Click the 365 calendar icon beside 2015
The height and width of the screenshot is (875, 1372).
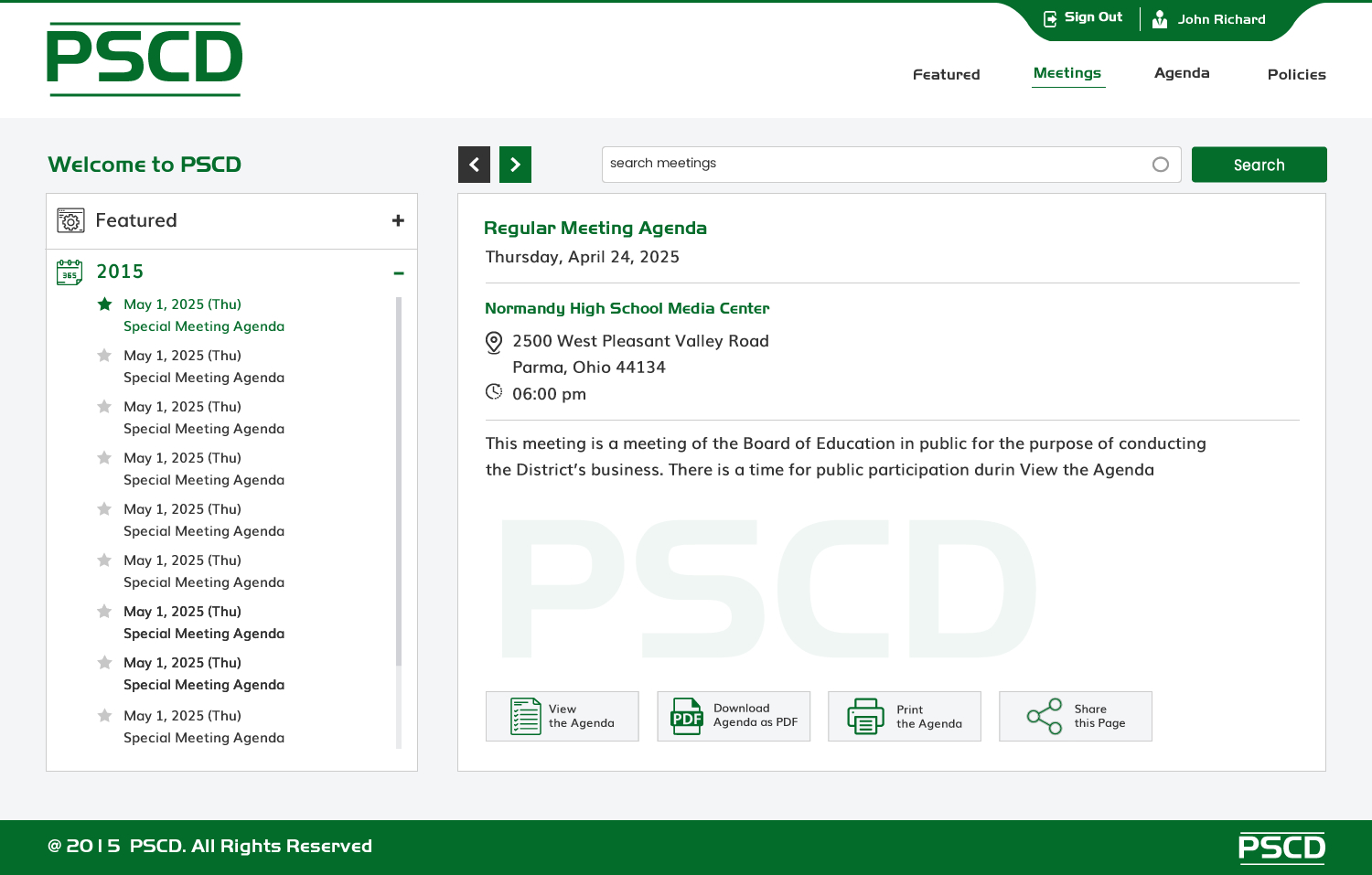pyautogui.click(x=70, y=272)
